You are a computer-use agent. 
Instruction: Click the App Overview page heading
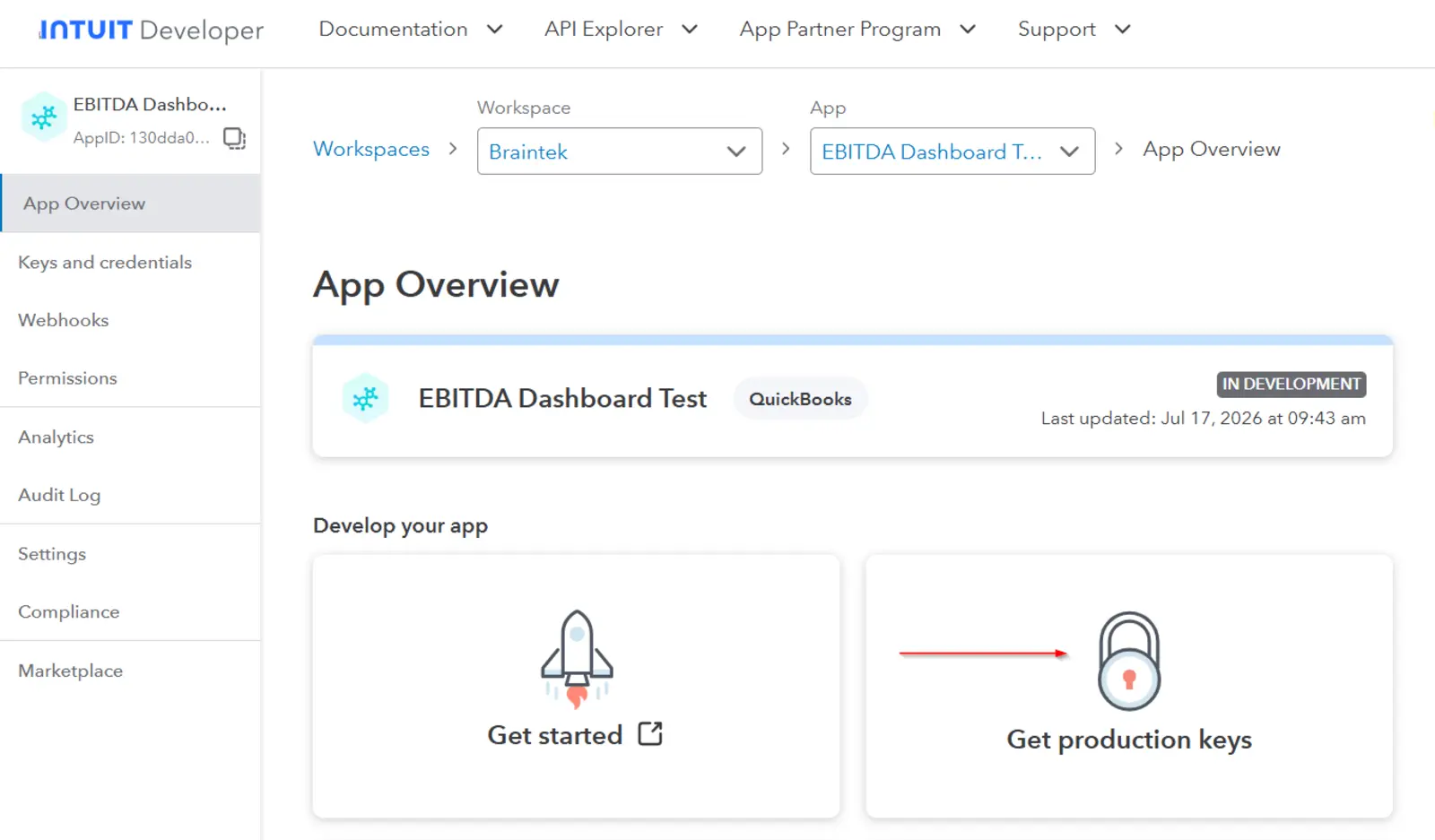(436, 285)
